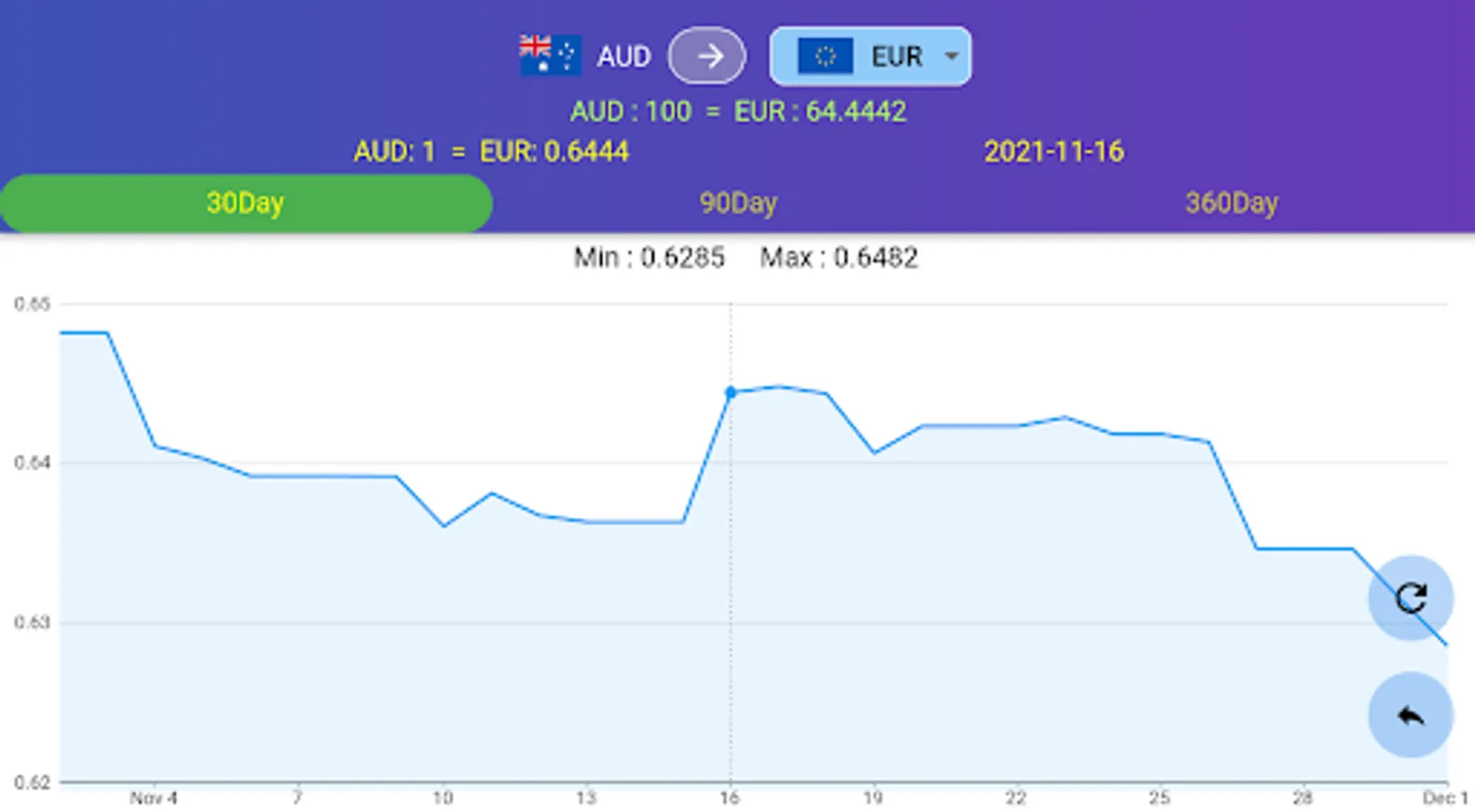Image resolution: width=1475 pixels, height=812 pixels.
Task: Click the 16 date label on x-axis
Action: pos(729,798)
